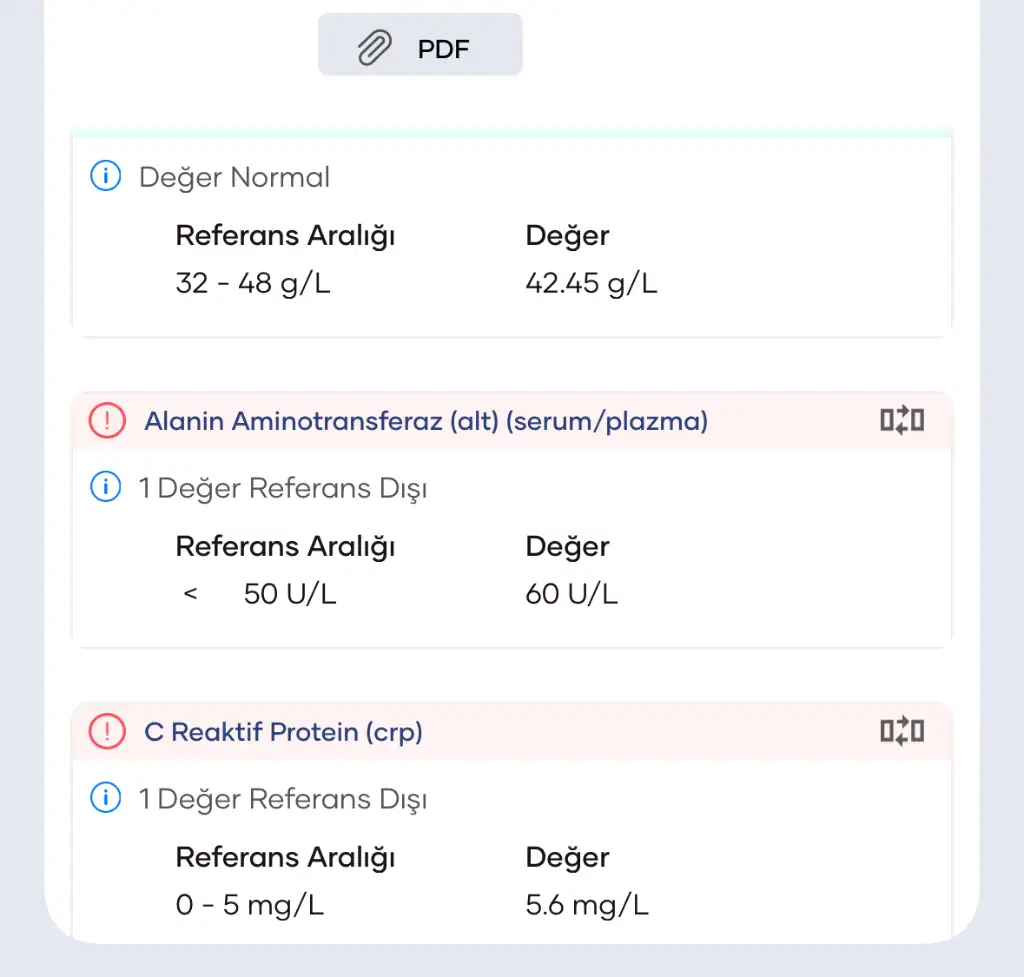Select the 42.45 g/L value
This screenshot has height=977, width=1024.
click(591, 283)
